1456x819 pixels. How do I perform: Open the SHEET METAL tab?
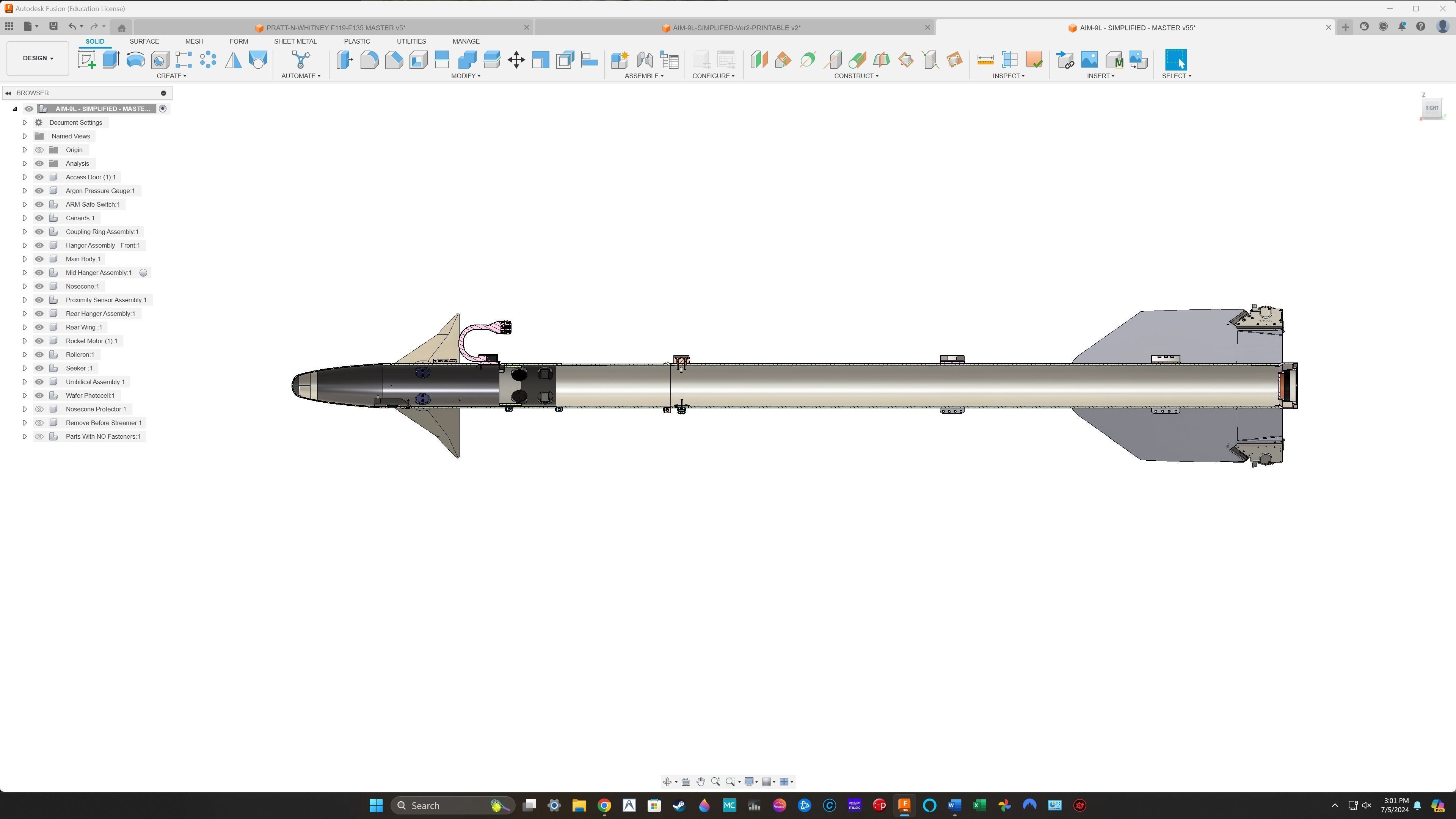295,41
